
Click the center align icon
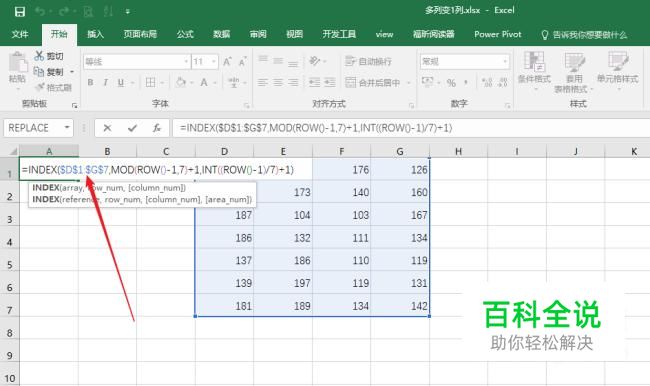[x=278, y=83]
